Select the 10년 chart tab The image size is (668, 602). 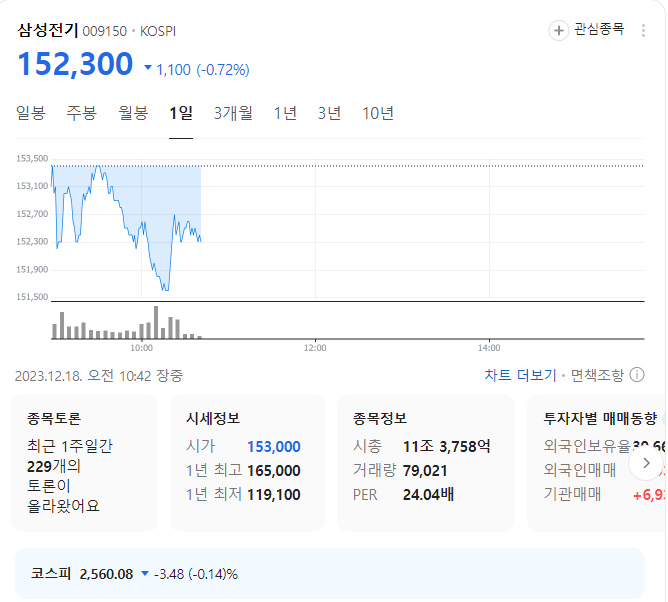(378, 113)
